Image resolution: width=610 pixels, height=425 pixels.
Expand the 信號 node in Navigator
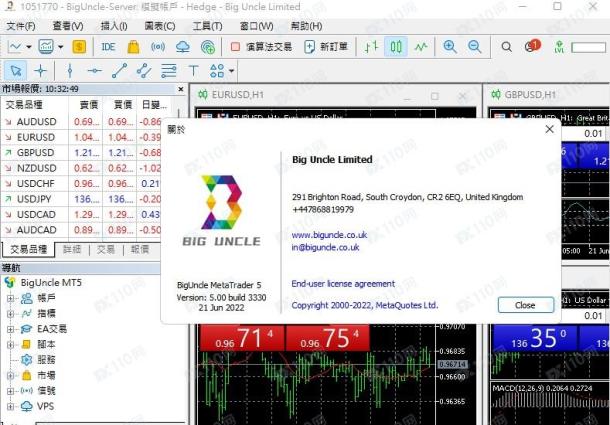[11, 391]
